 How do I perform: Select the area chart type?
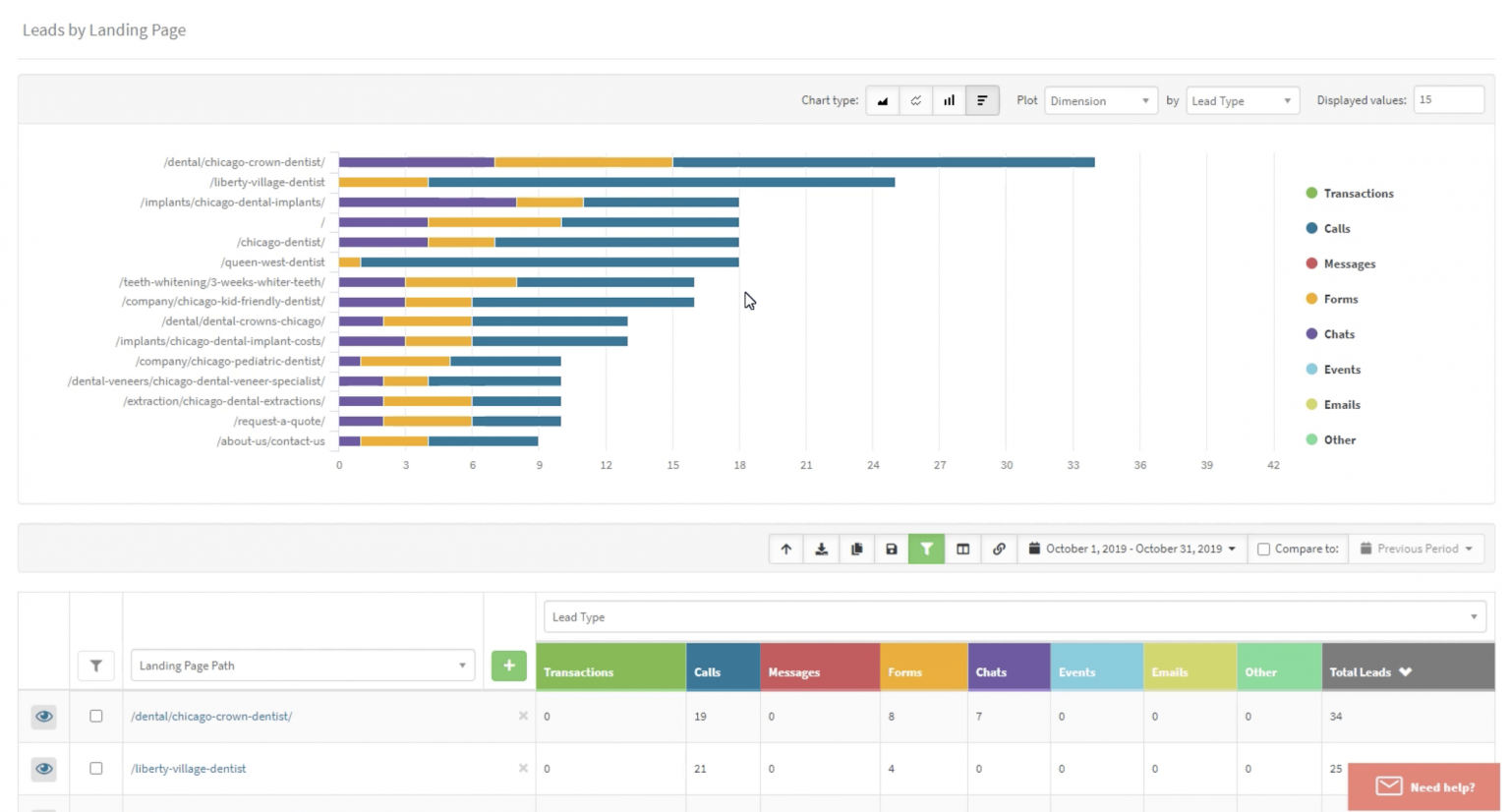[x=882, y=99]
